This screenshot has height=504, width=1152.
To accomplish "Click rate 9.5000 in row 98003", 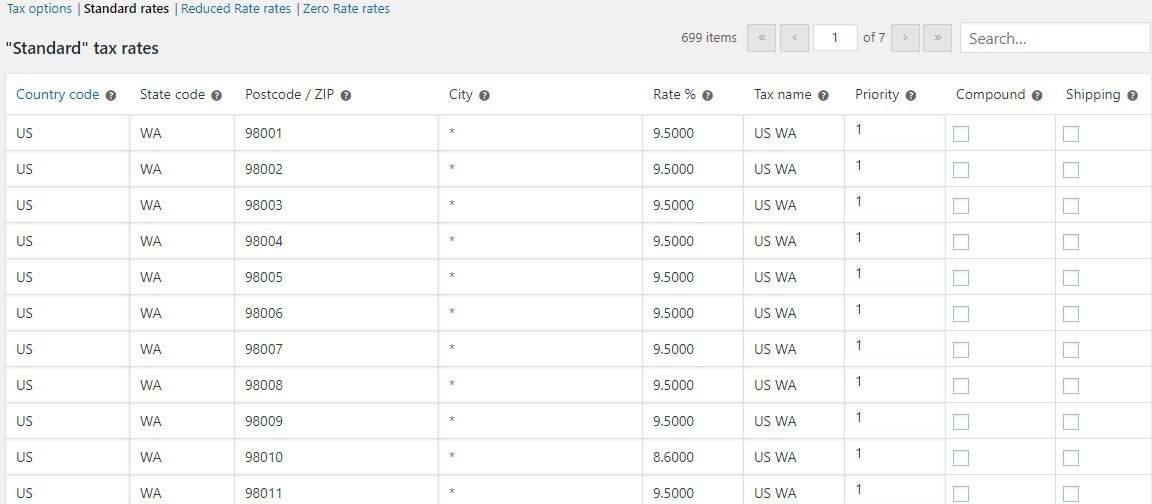I will coord(693,205).
